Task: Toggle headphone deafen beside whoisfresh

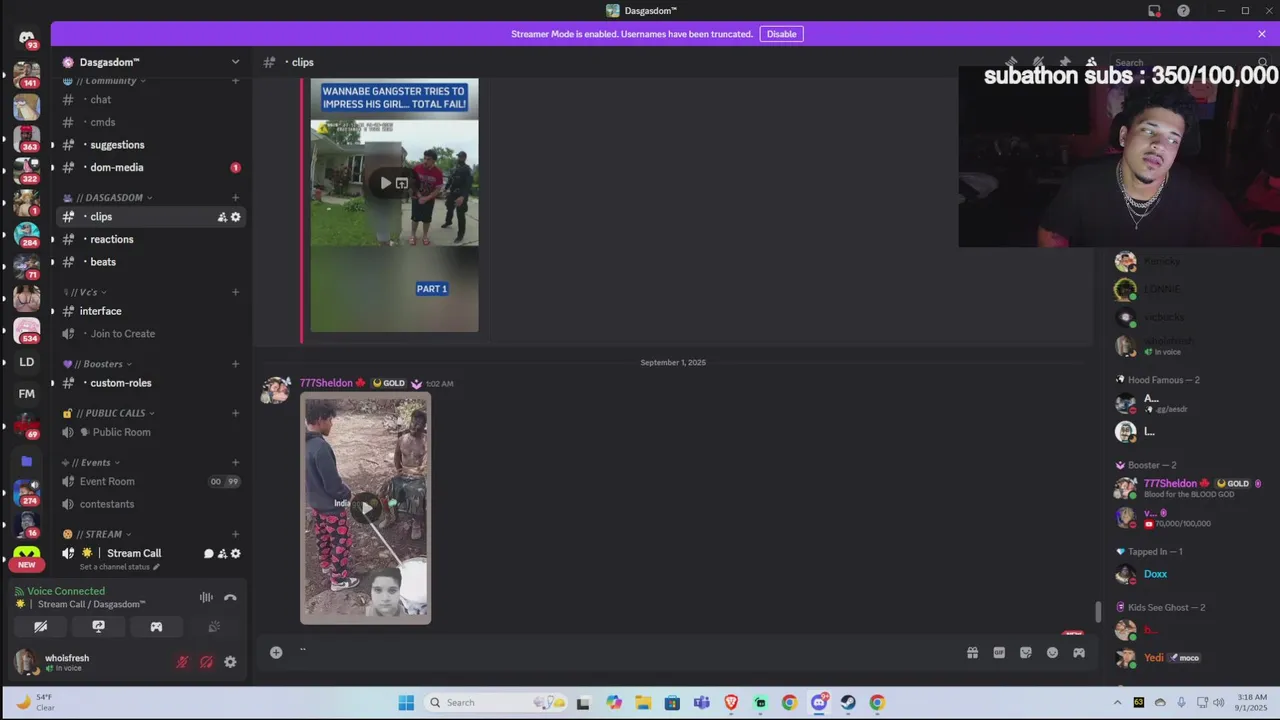Action: tap(206, 662)
